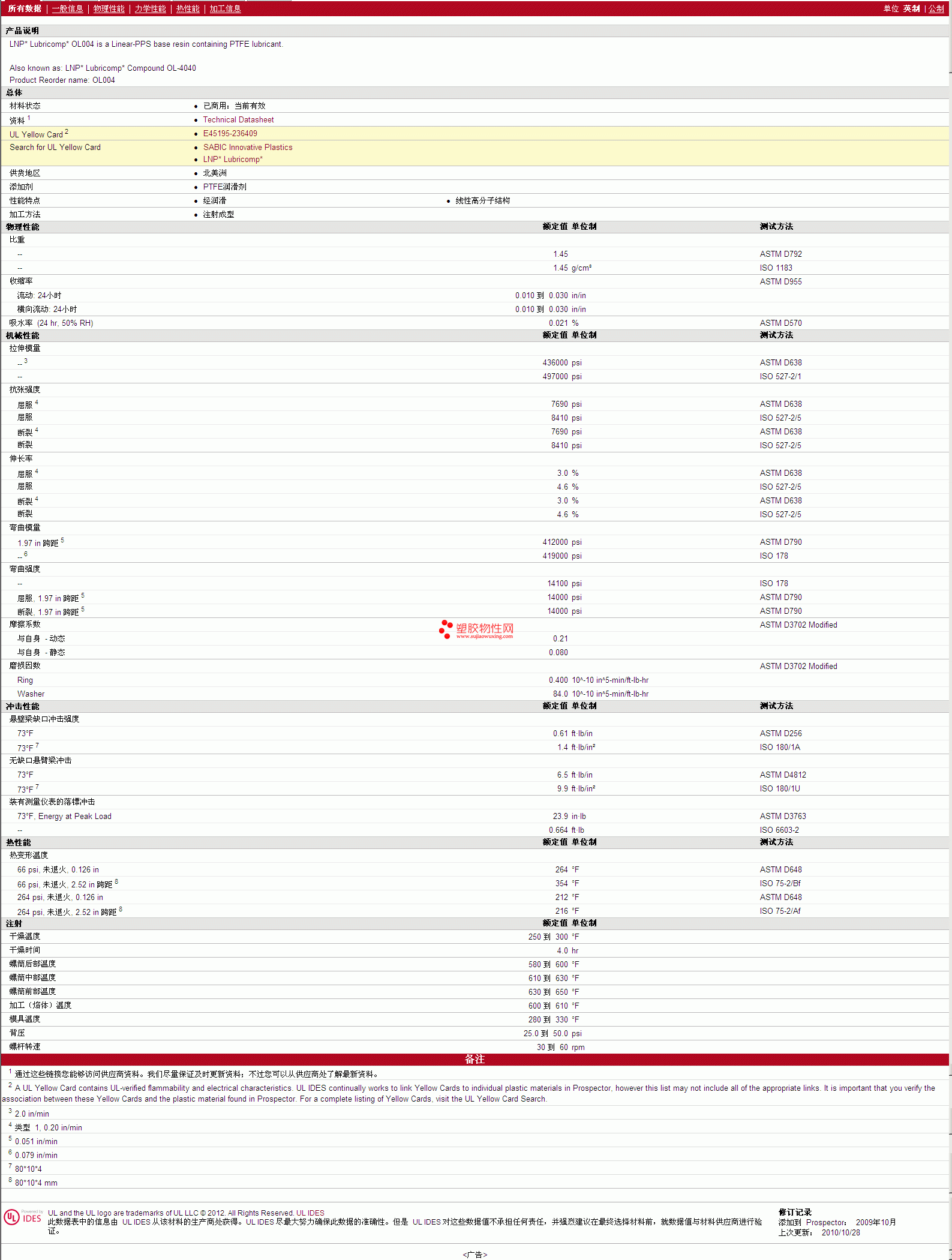
Task: Click the 背压 row label
Action: (x=17, y=1033)
